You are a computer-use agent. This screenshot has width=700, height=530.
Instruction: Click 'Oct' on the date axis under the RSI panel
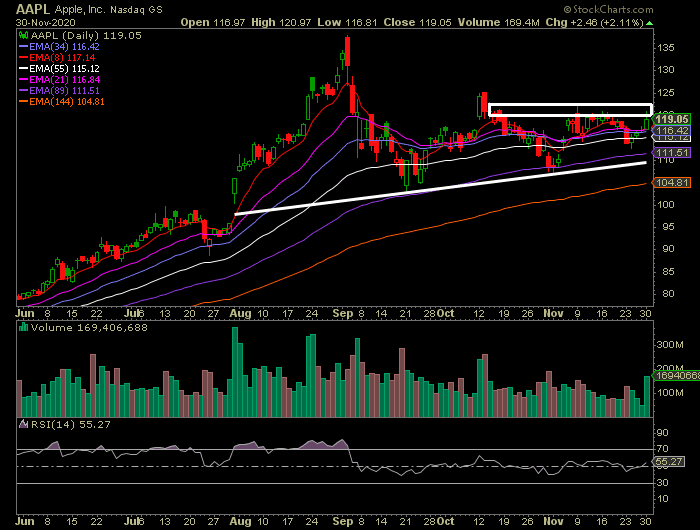point(446,521)
